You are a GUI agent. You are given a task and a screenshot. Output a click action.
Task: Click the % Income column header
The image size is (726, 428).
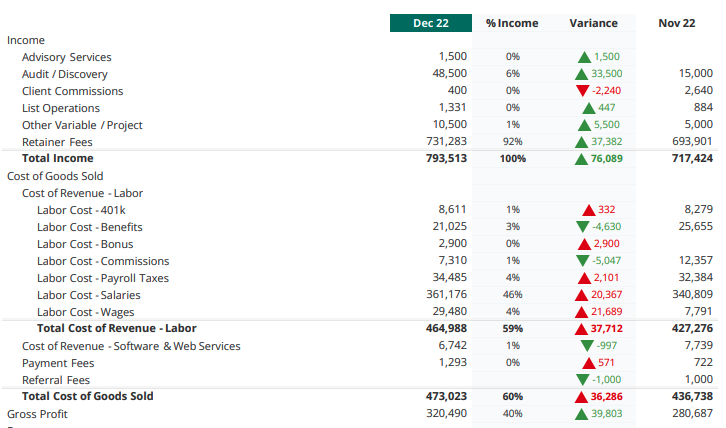[512, 23]
